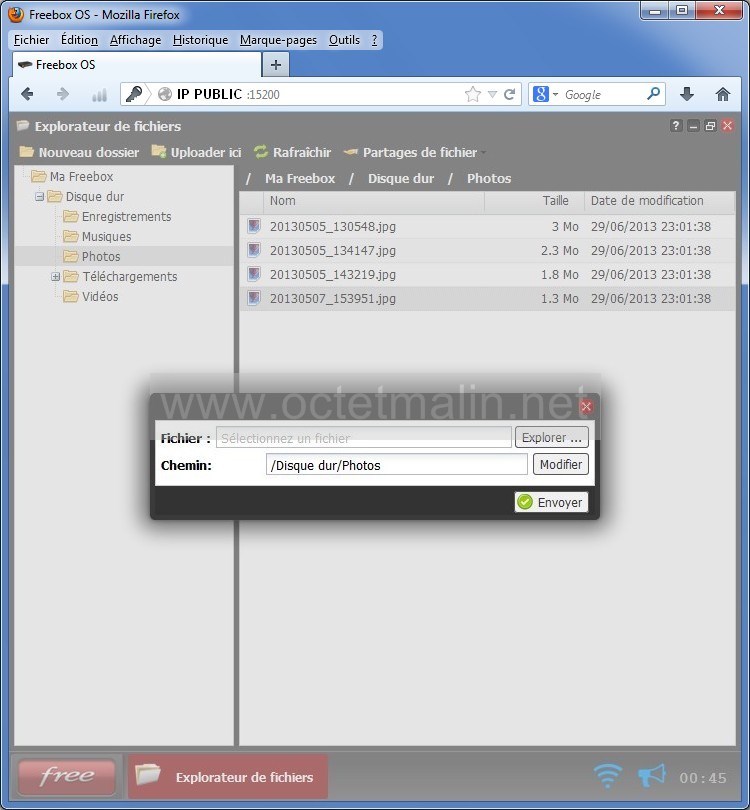Open the Outils menu

tap(345, 40)
